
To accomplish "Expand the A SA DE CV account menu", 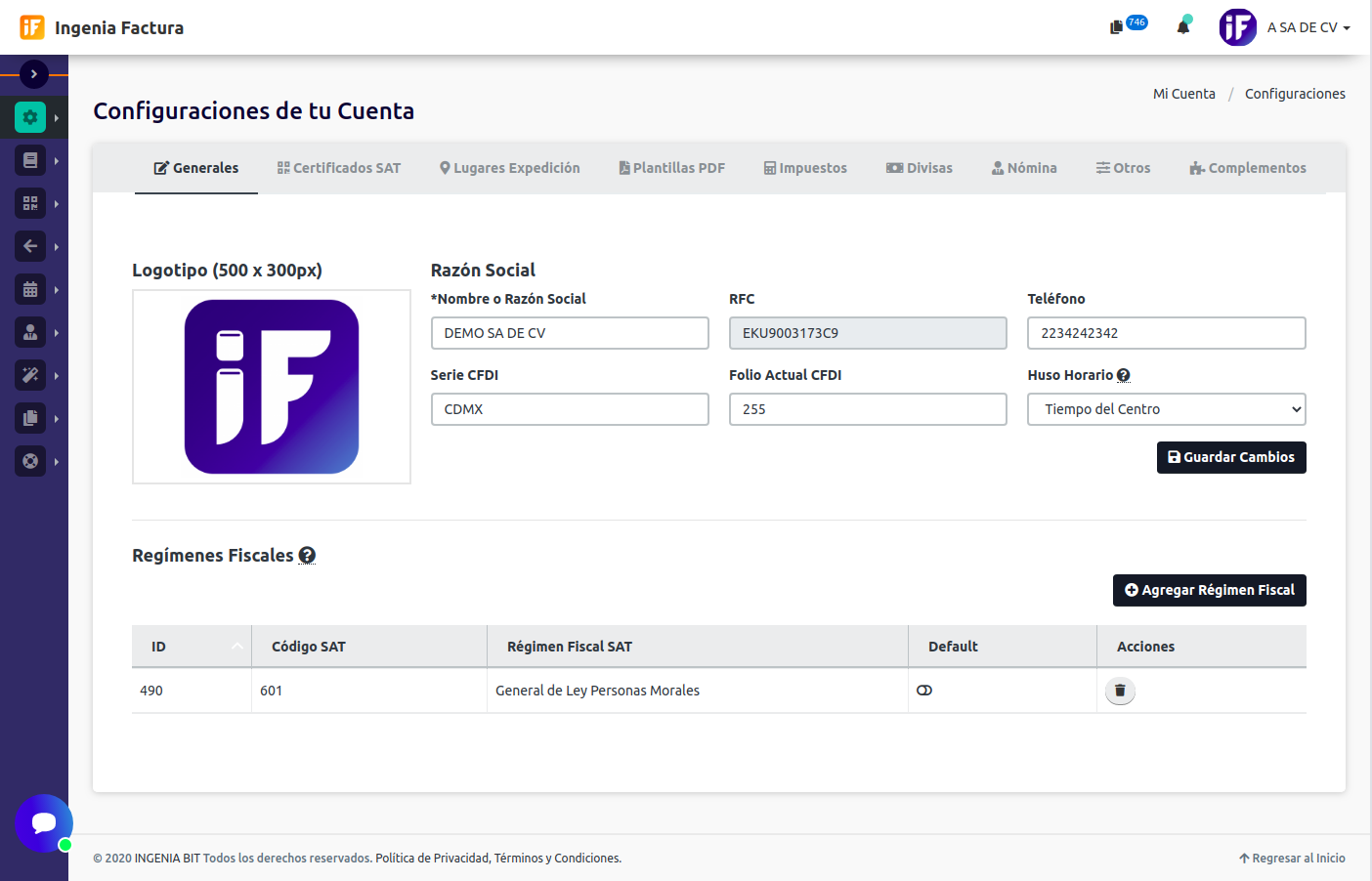I will coord(1308,27).
